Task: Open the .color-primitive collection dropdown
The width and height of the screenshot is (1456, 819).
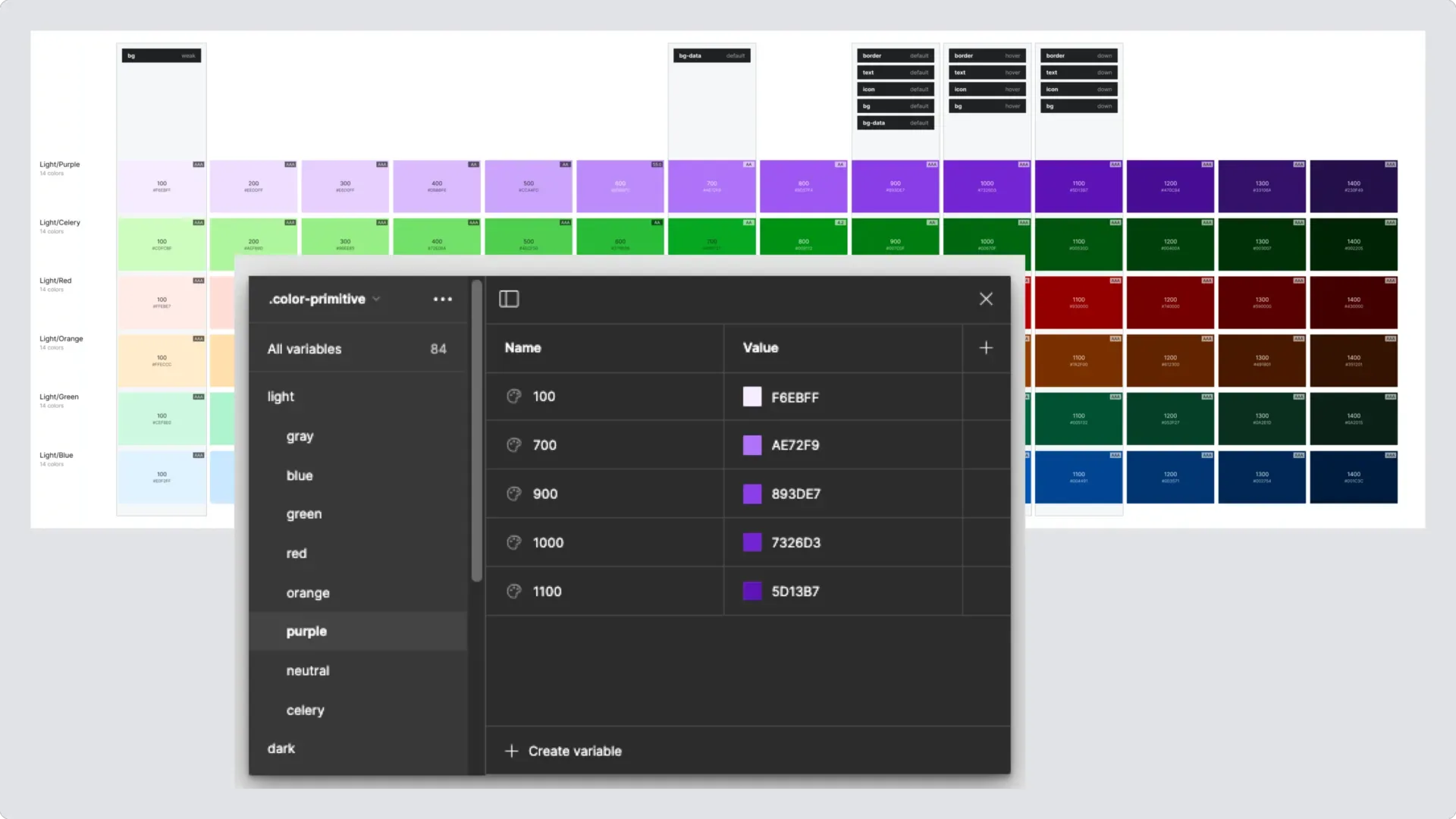Action: pos(324,300)
